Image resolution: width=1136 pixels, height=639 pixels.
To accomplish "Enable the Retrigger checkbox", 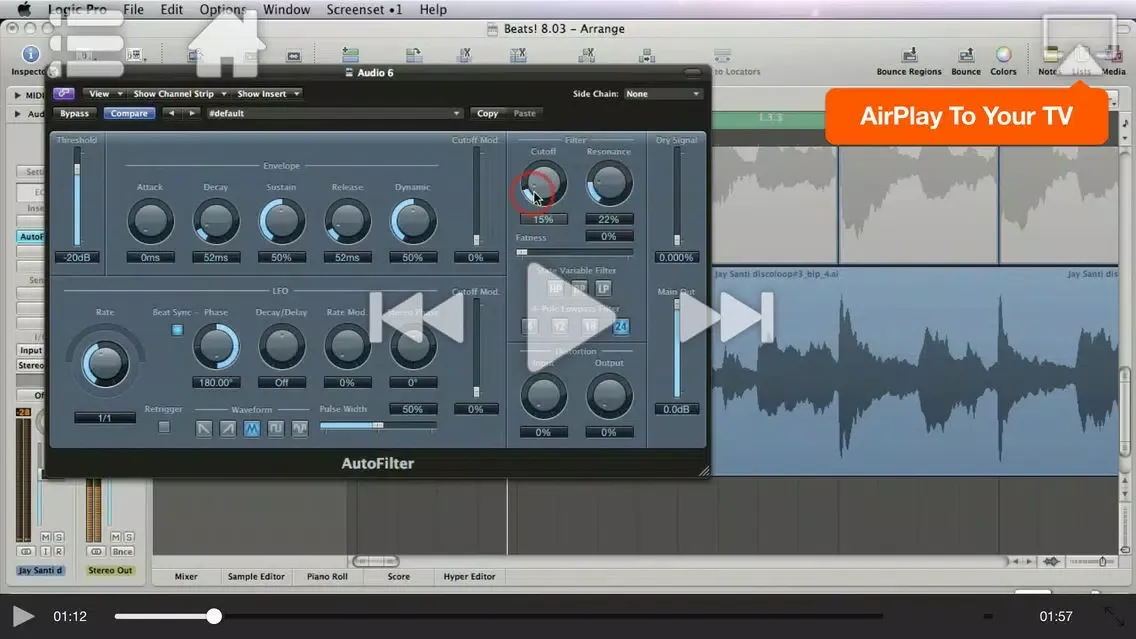I will 164,427.
